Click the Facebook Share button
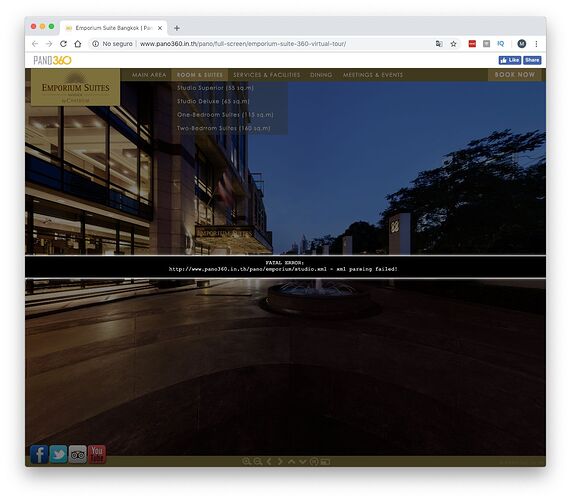The image size is (570, 500). click(x=532, y=60)
